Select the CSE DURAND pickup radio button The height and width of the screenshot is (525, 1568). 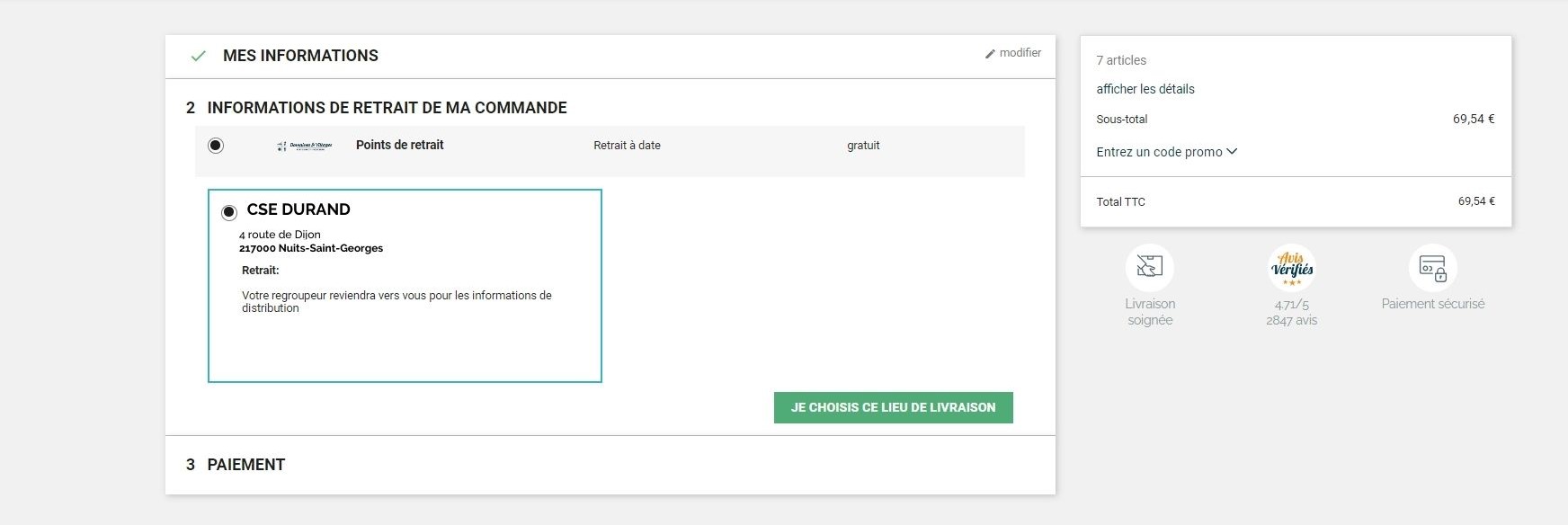[229, 212]
